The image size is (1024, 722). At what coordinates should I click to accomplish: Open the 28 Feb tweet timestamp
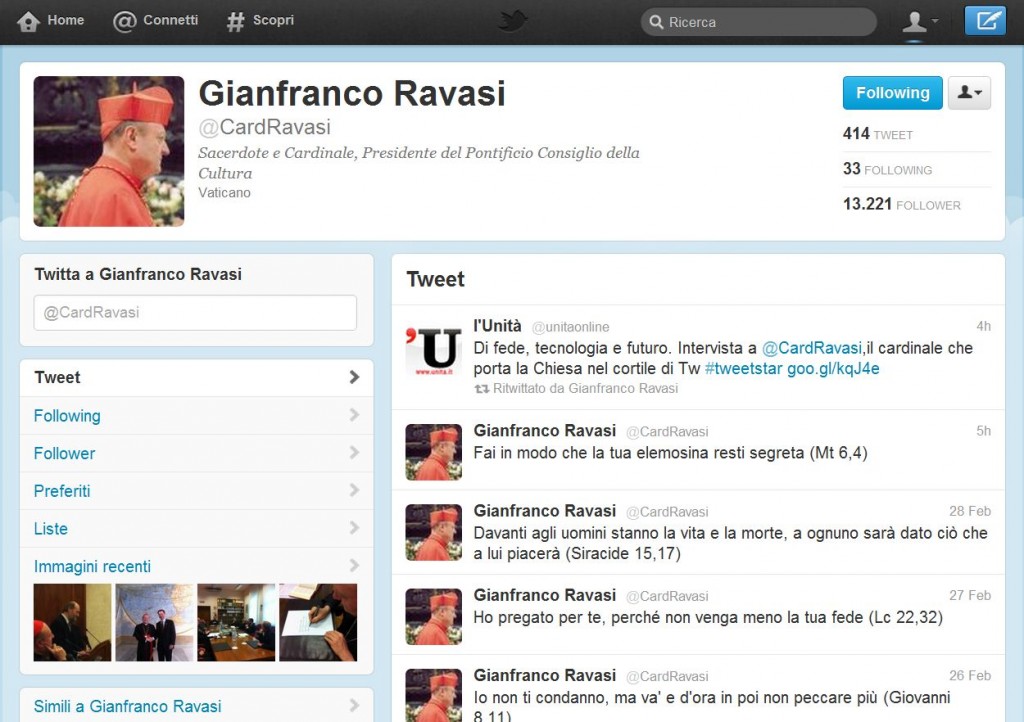coord(970,511)
